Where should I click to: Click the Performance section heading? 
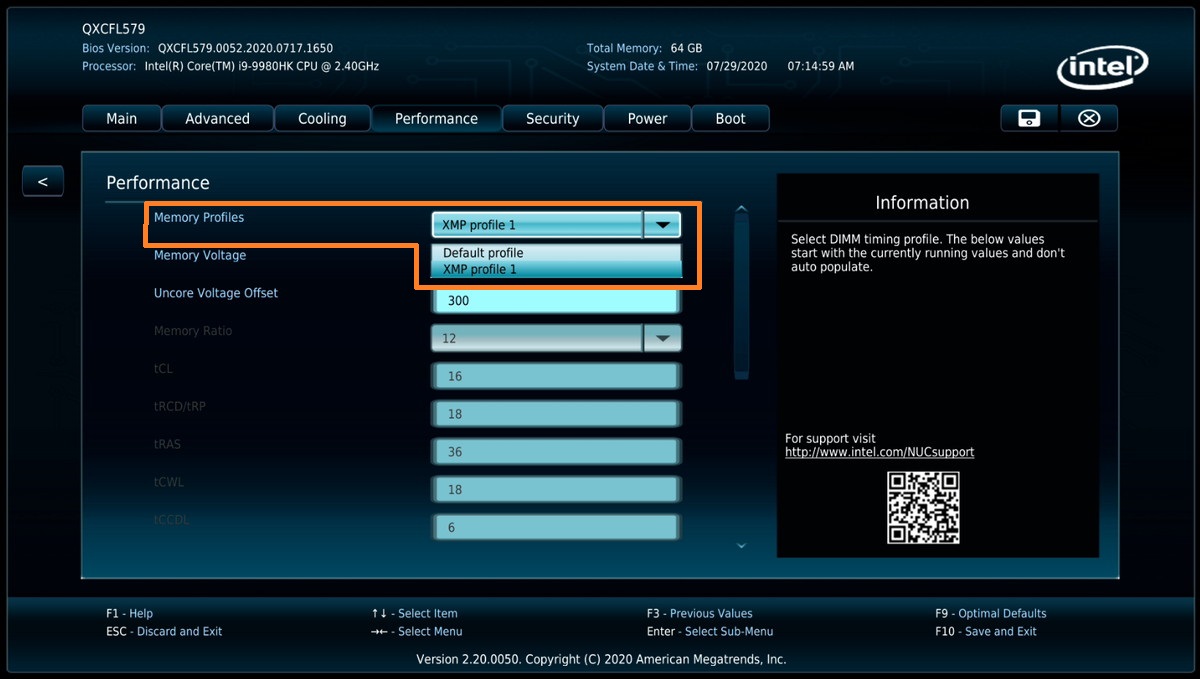pos(158,183)
